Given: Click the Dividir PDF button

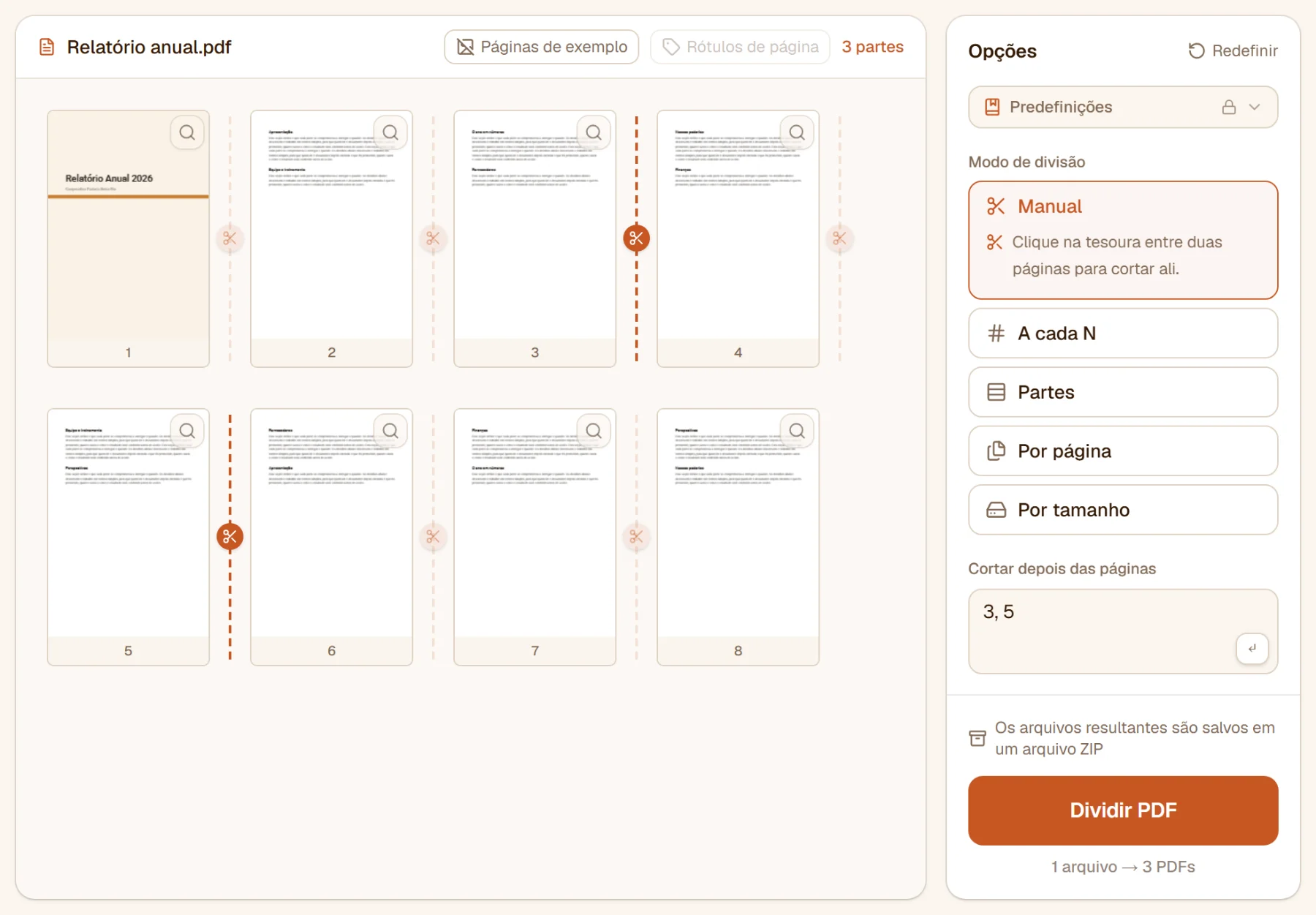Looking at the screenshot, I should 1123,810.
